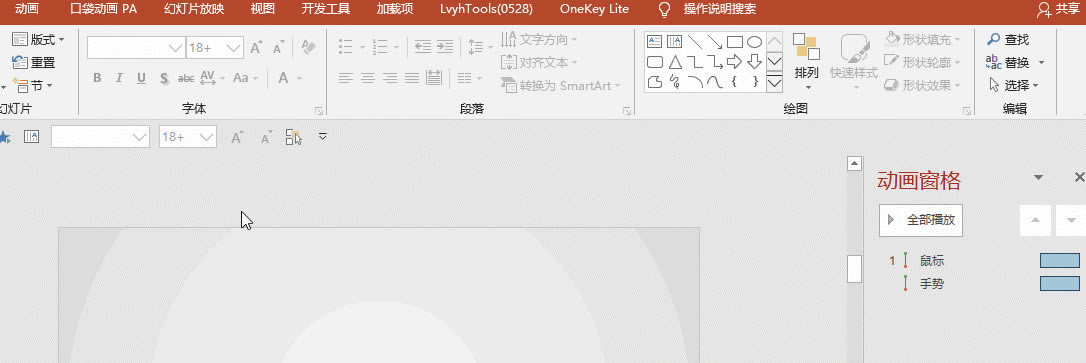1086x363 pixels.
Task: Select the freeform shape tool
Action: point(655,82)
